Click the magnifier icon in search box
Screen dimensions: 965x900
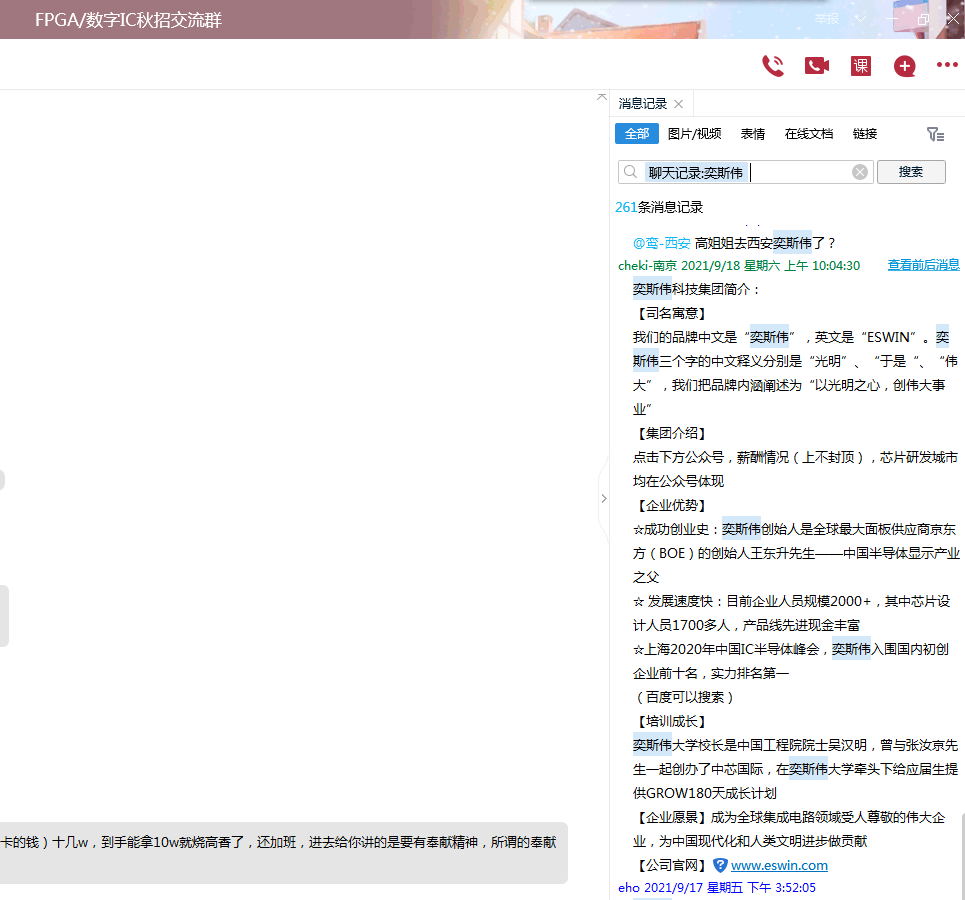[630, 172]
